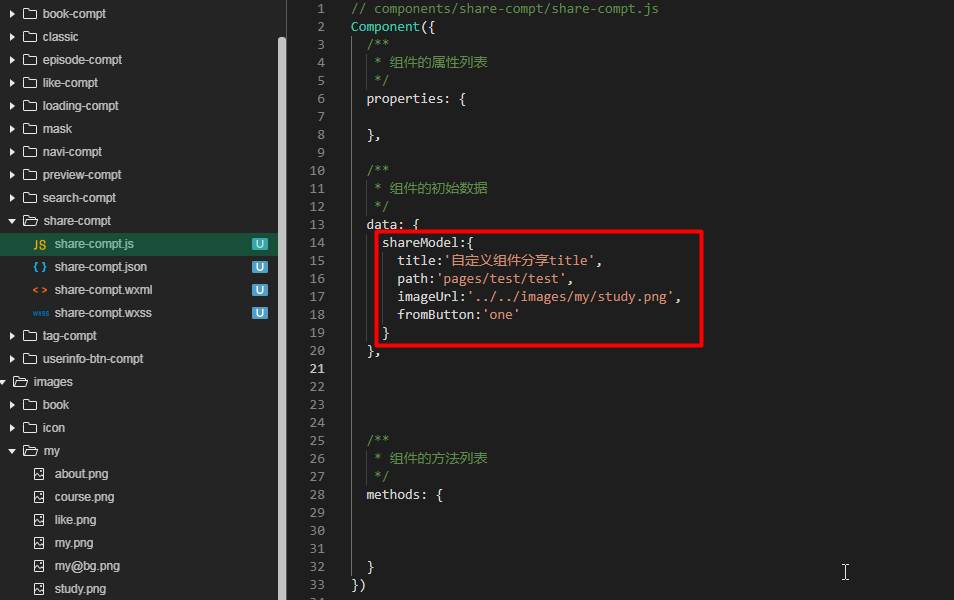The height and width of the screenshot is (600, 954).
Task: Click the 'shareModel:{' code line
Action: click(428, 243)
